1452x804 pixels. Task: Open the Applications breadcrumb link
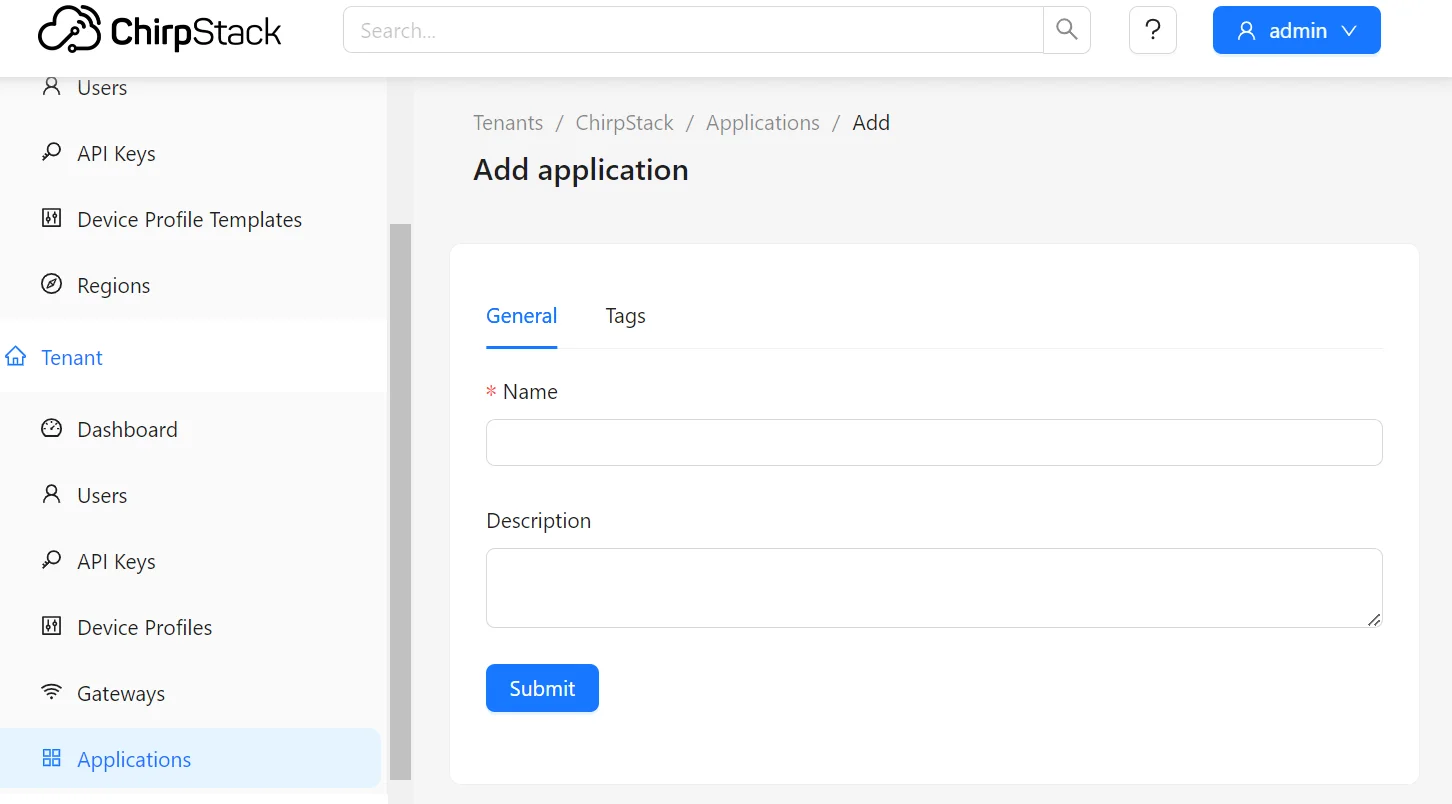762,122
